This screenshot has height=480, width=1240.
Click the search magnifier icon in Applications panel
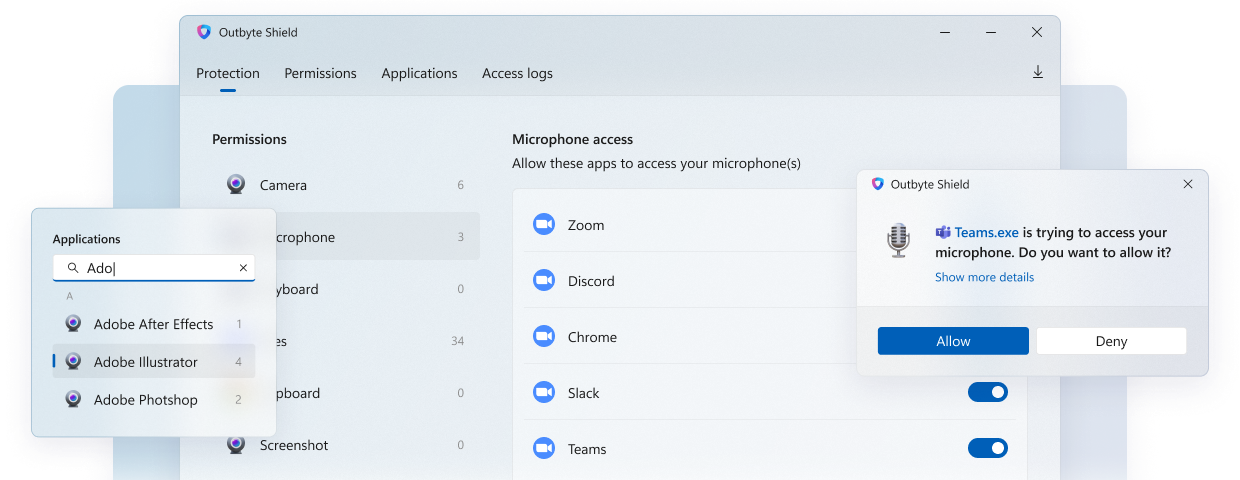tap(73, 268)
